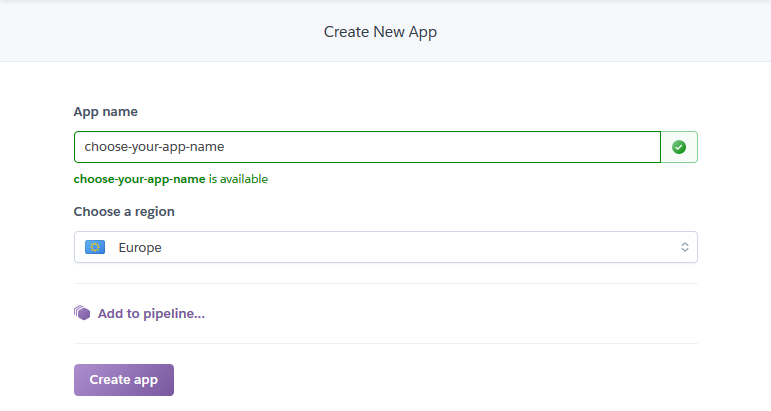Focus the App name input field
Viewport: 771px width, 411px height.
click(x=367, y=147)
